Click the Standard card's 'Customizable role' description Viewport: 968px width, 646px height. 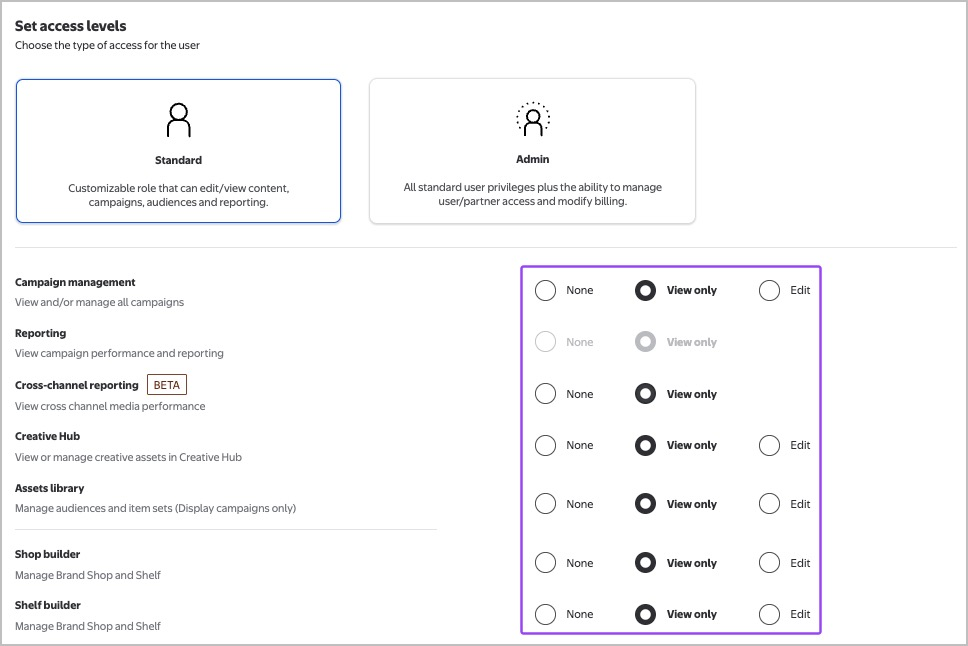click(x=178, y=195)
